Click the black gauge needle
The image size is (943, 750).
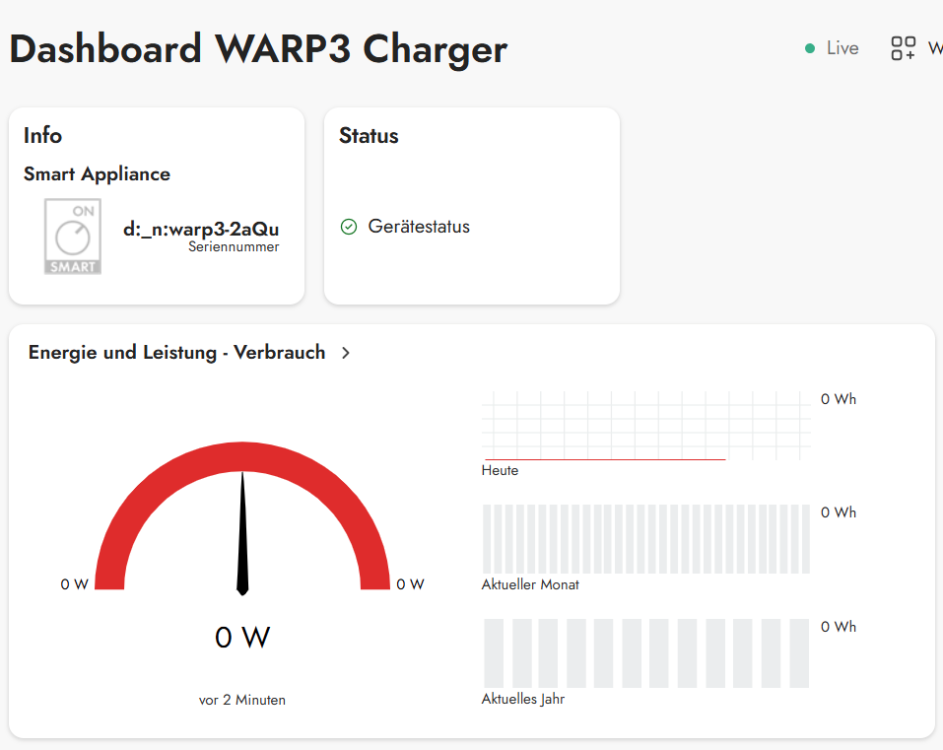pos(242,533)
